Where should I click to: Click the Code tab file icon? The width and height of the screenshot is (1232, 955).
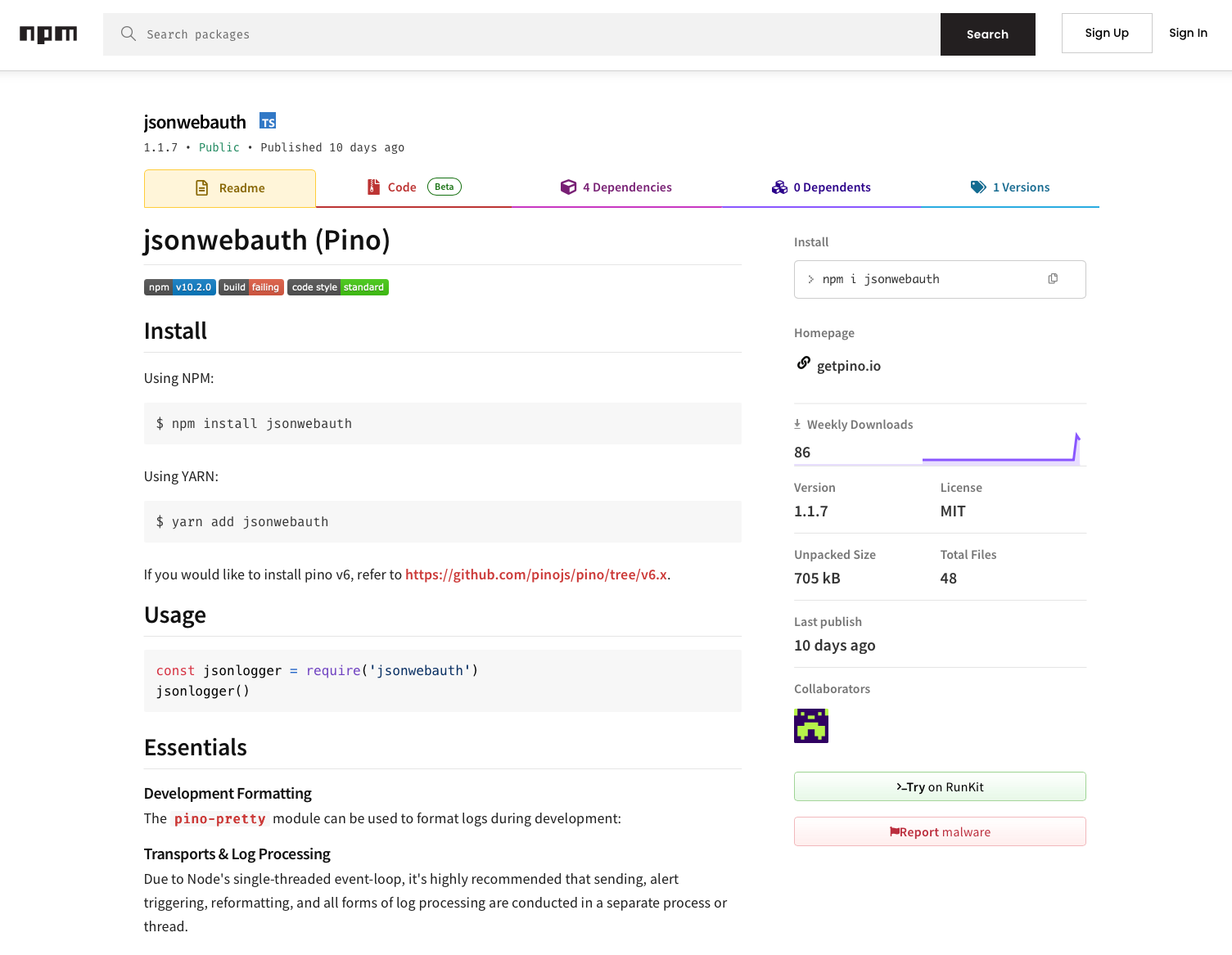point(373,187)
